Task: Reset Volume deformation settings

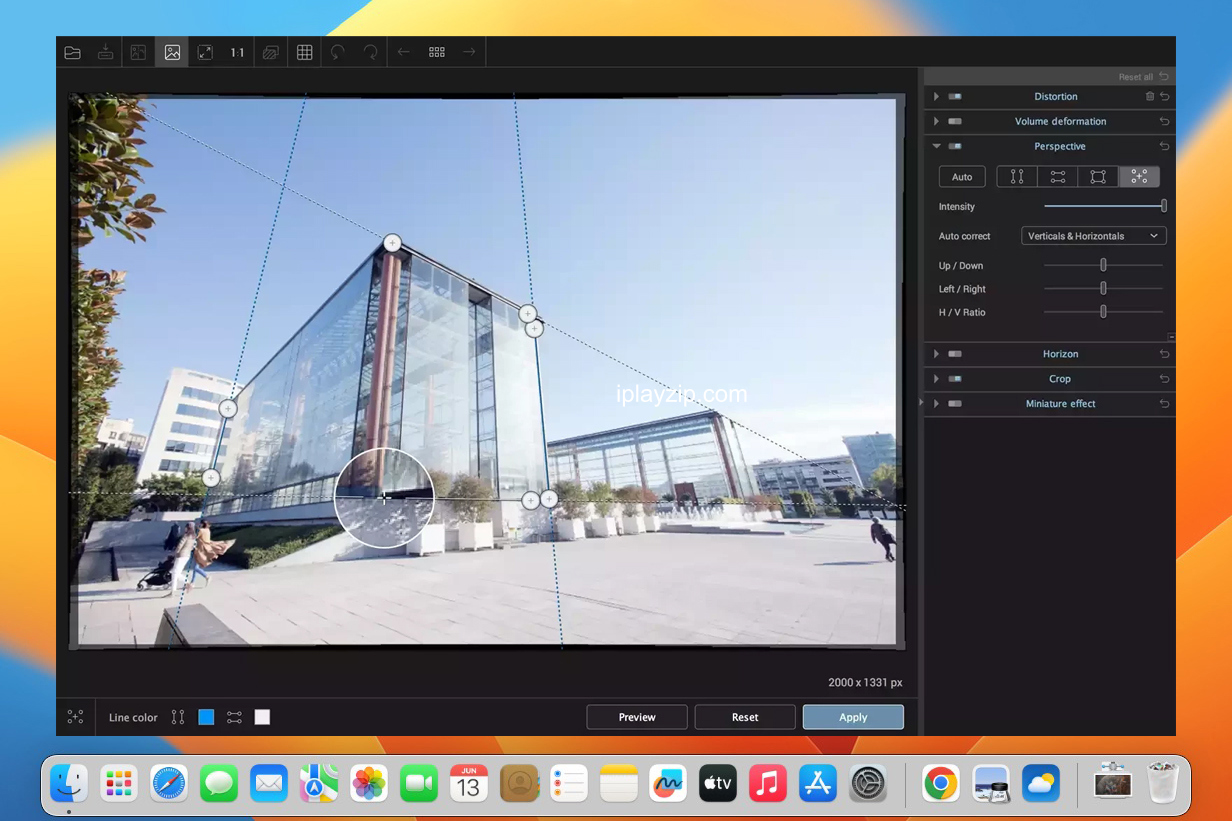Action: pyautogui.click(x=1164, y=122)
